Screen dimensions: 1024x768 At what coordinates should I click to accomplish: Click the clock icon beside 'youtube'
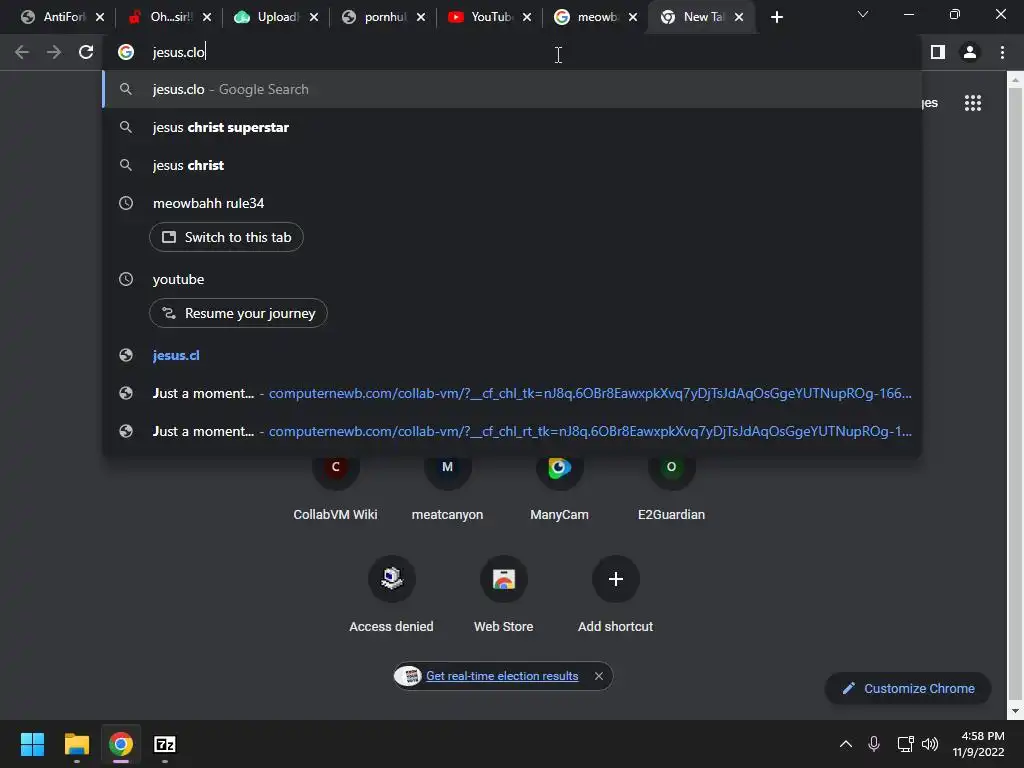point(126,279)
